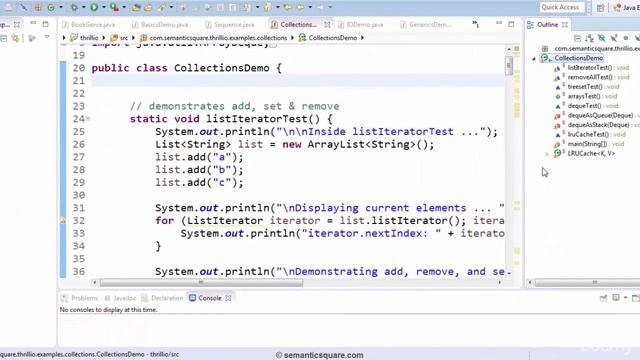
Task: Show hidden editor tabs list
Action: click(476, 24)
